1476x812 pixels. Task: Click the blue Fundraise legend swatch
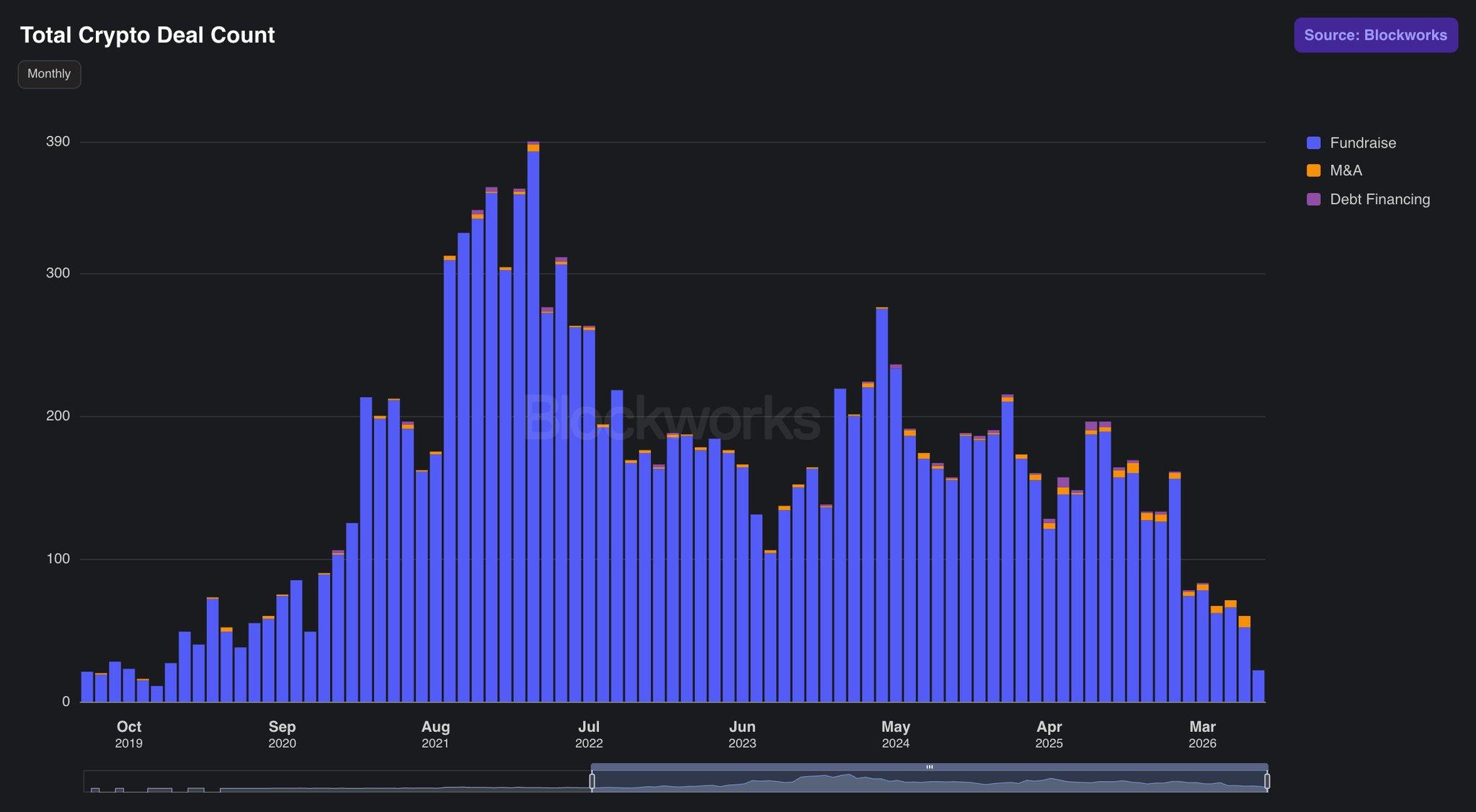click(x=1313, y=143)
